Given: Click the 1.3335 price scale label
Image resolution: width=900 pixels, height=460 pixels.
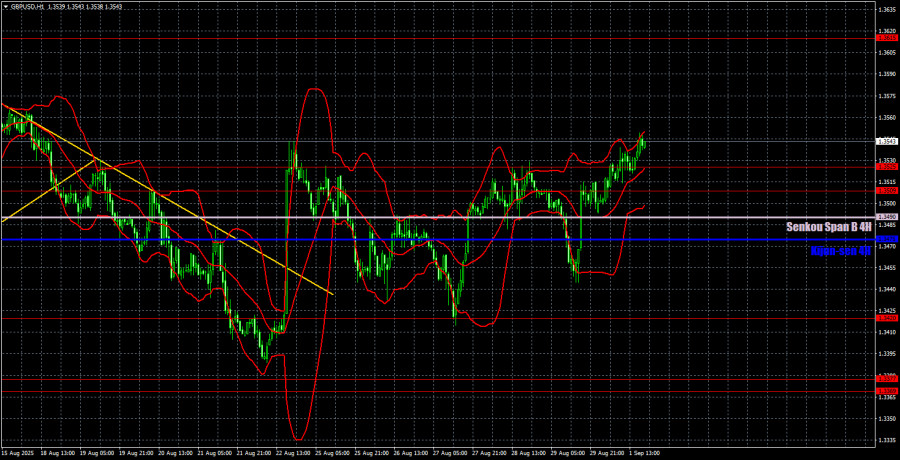Looking at the screenshot, I should coord(886,440).
